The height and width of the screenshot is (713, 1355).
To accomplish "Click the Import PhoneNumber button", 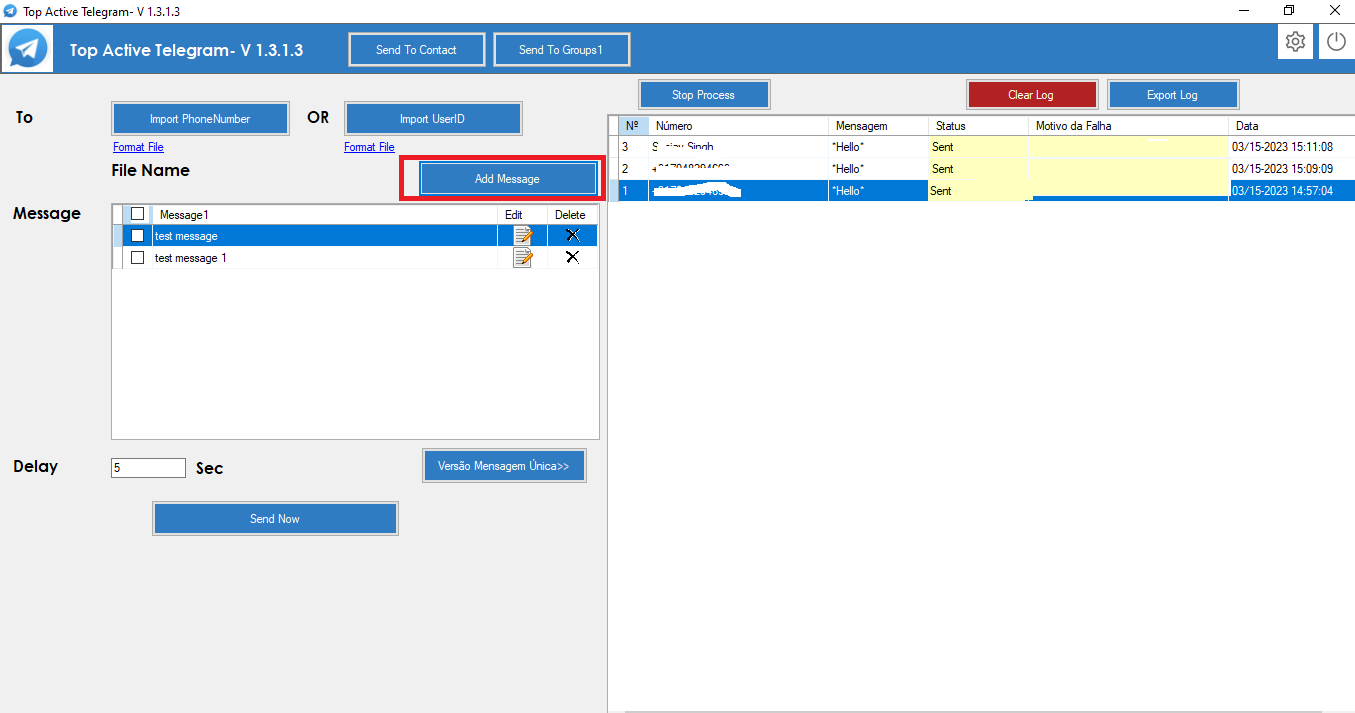I will (x=200, y=119).
